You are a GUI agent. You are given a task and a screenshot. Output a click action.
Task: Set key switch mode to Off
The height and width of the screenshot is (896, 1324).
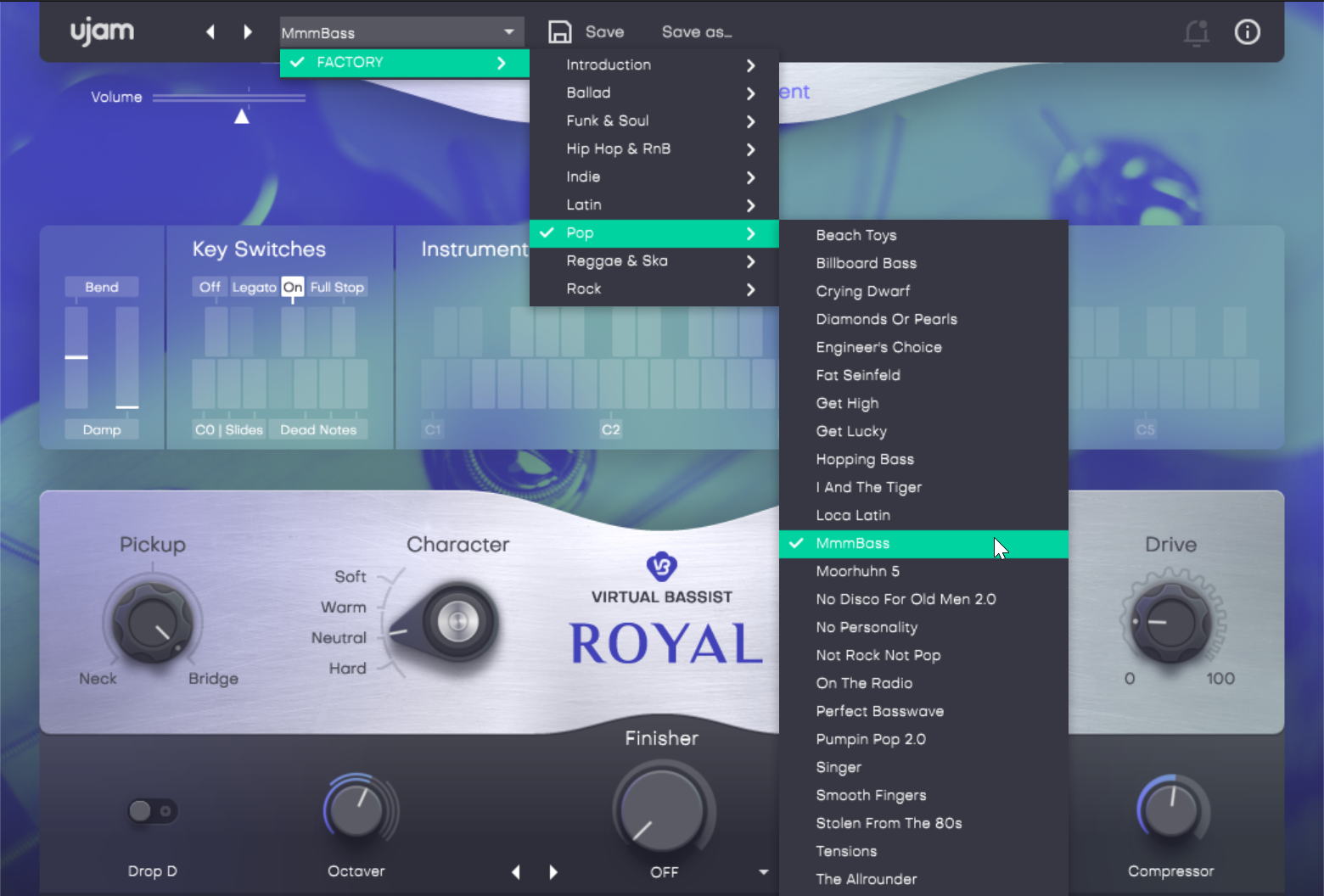210,288
